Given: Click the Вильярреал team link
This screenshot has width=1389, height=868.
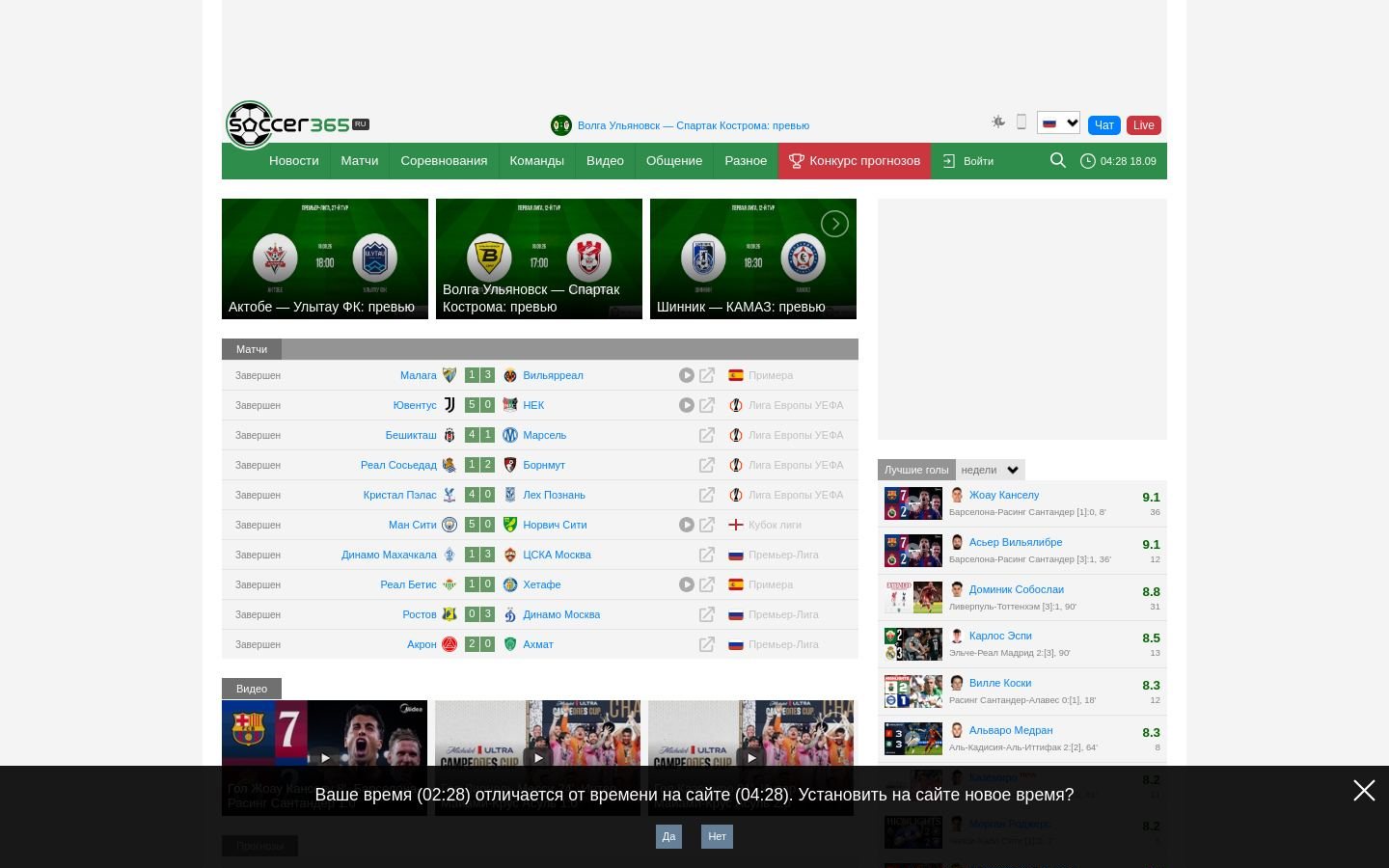Looking at the screenshot, I should (553, 375).
